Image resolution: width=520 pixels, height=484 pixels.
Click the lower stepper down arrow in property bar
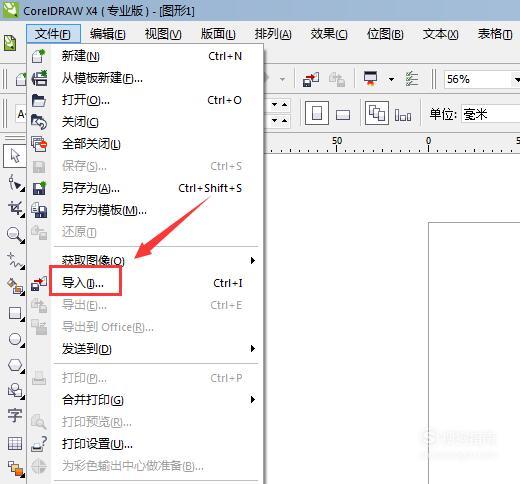[274, 120]
